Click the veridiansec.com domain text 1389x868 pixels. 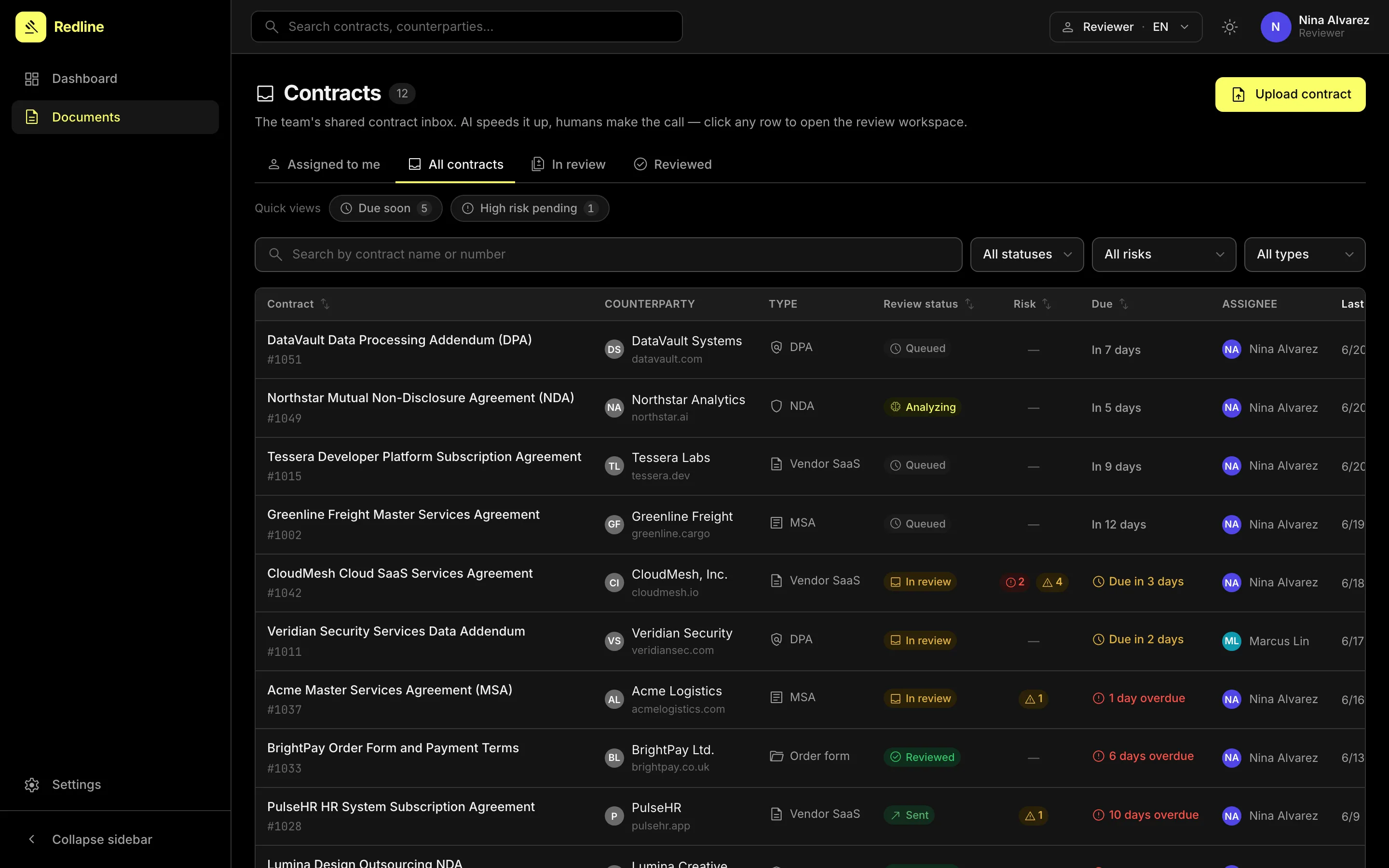pyautogui.click(x=673, y=651)
